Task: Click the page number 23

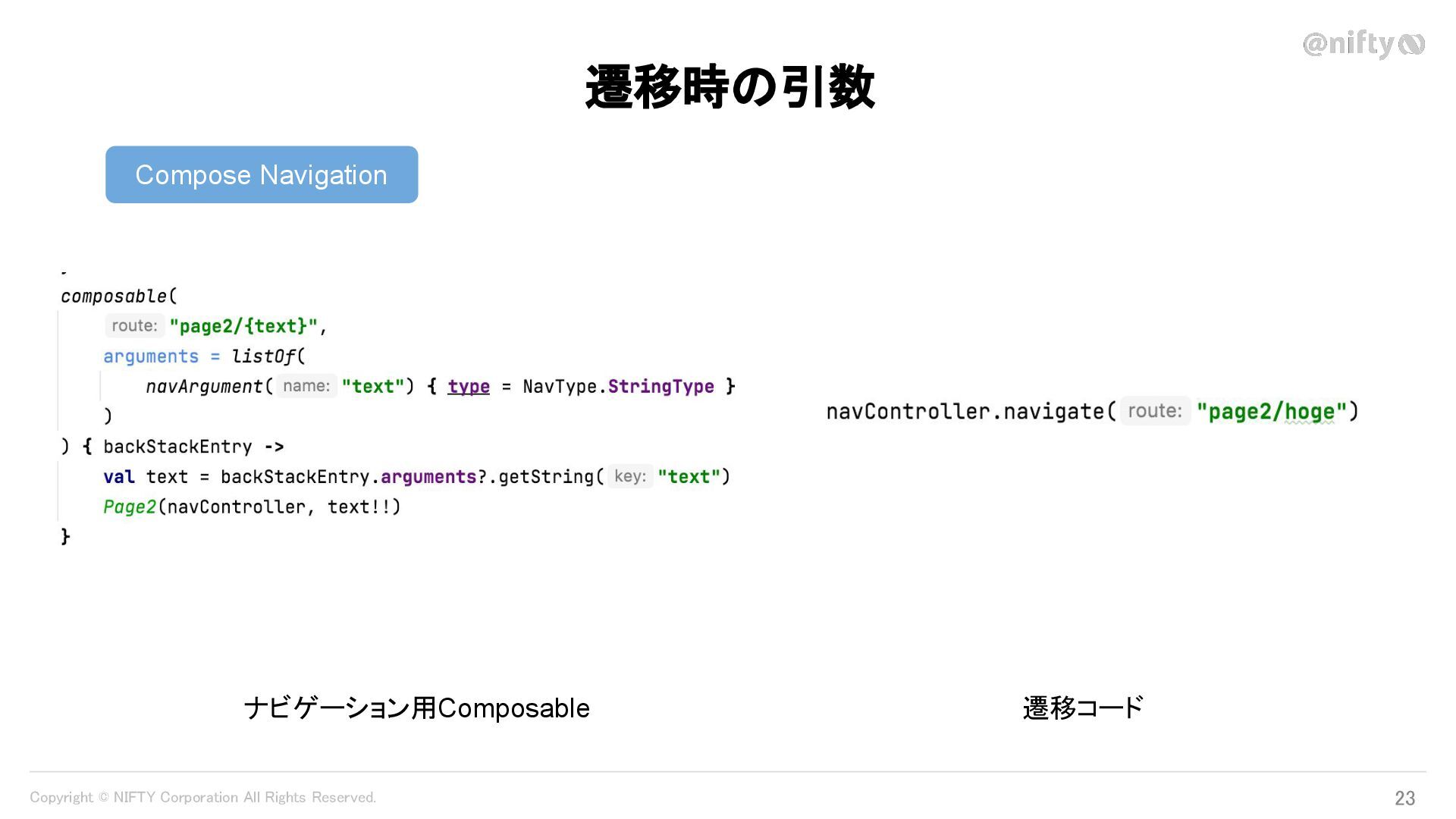Action: 1404,798
